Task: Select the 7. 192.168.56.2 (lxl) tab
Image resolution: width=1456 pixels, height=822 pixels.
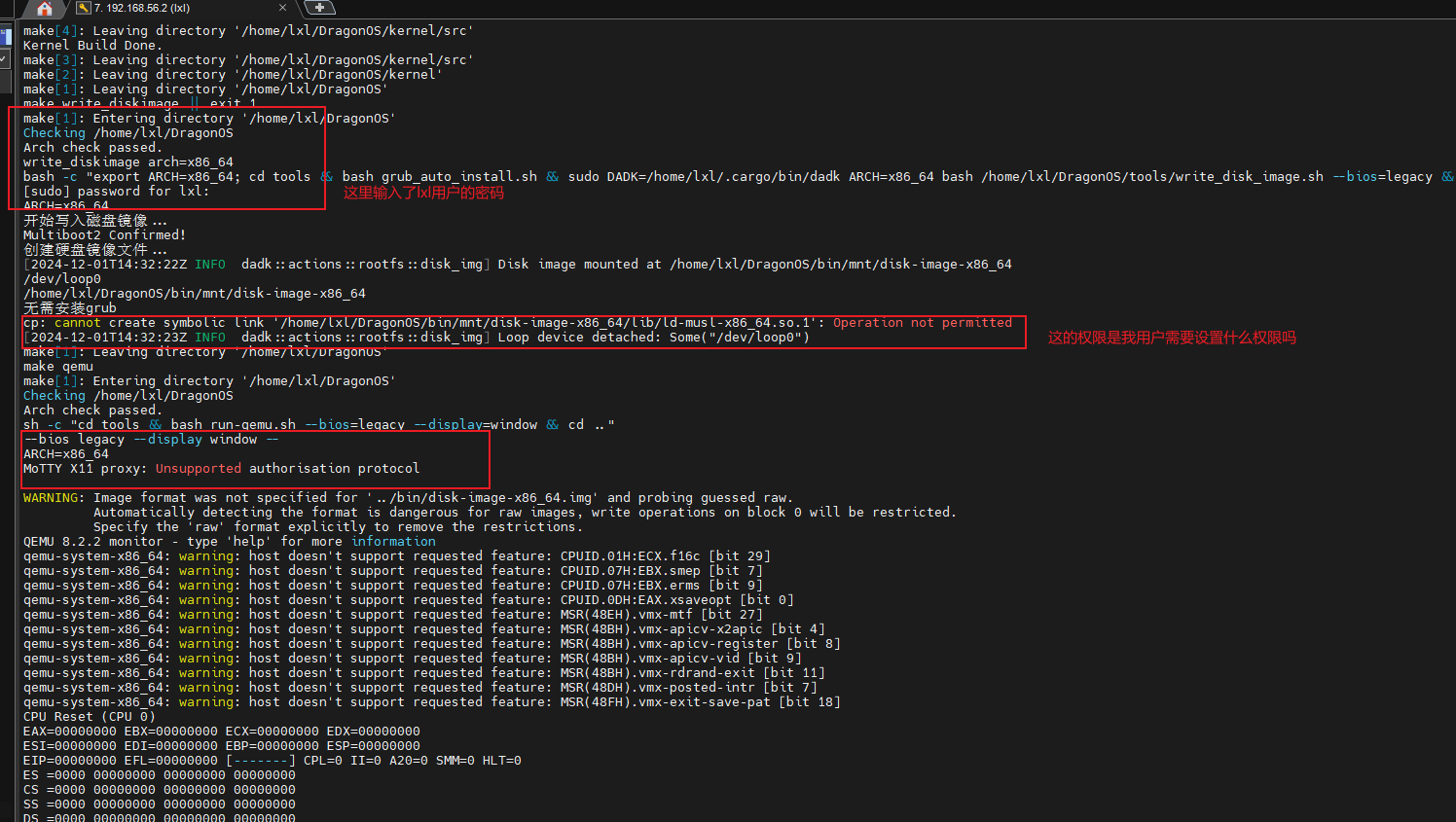Action: coord(146,8)
